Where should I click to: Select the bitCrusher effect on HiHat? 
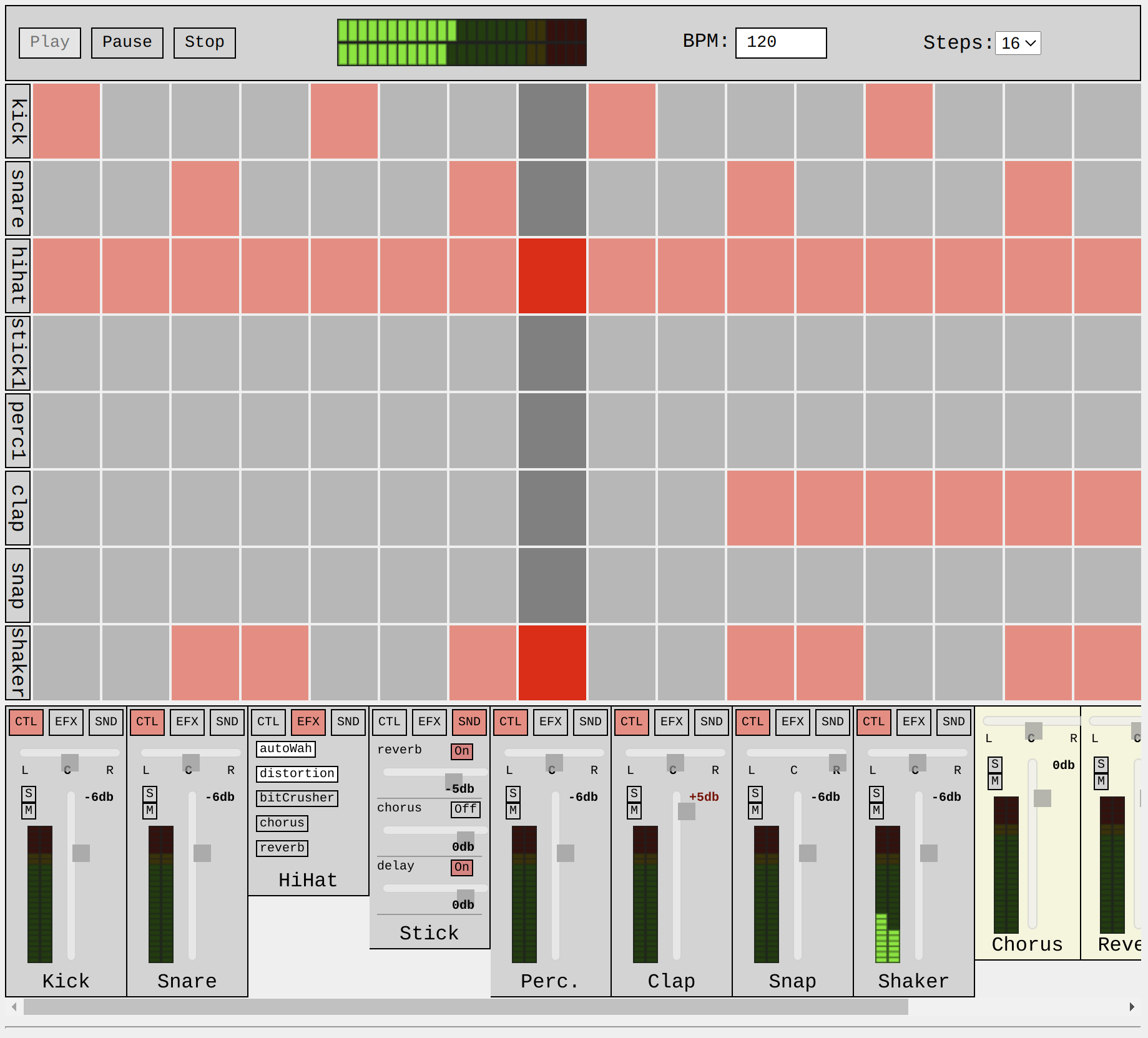click(297, 798)
